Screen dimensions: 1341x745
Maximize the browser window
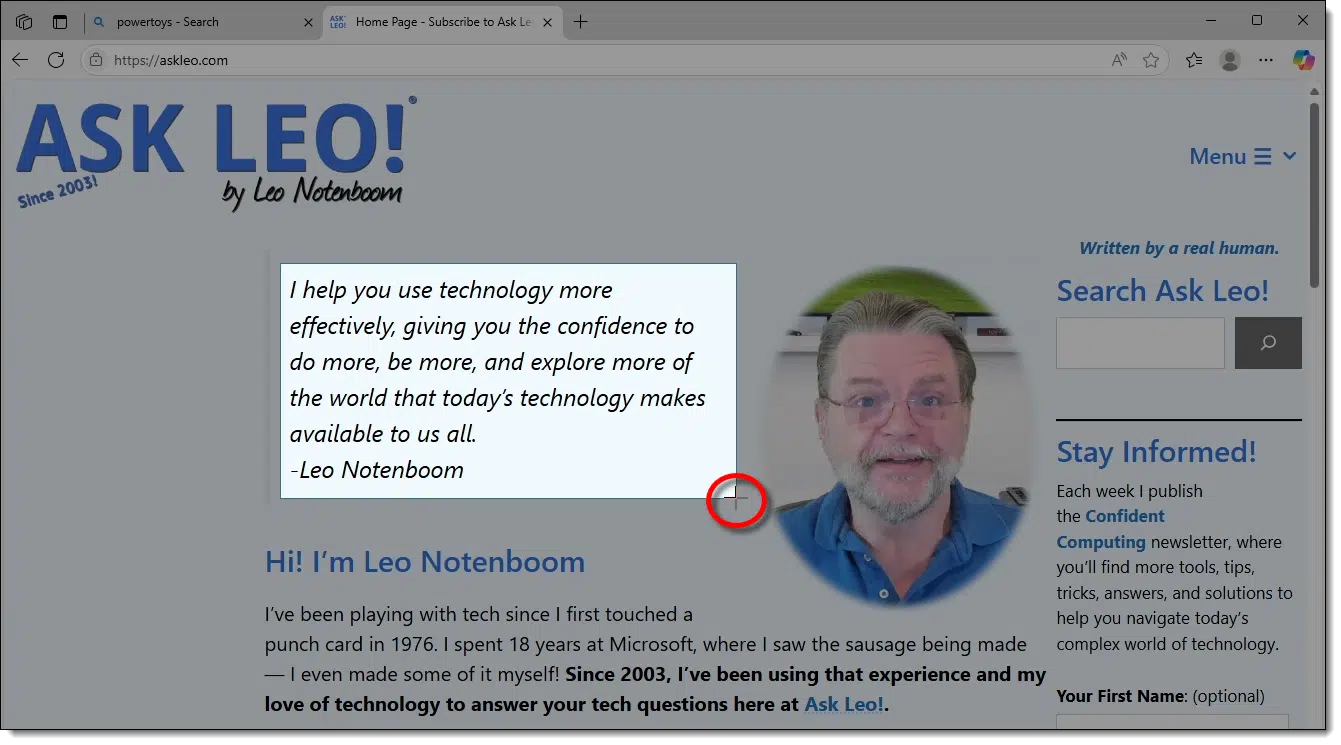point(1257,21)
